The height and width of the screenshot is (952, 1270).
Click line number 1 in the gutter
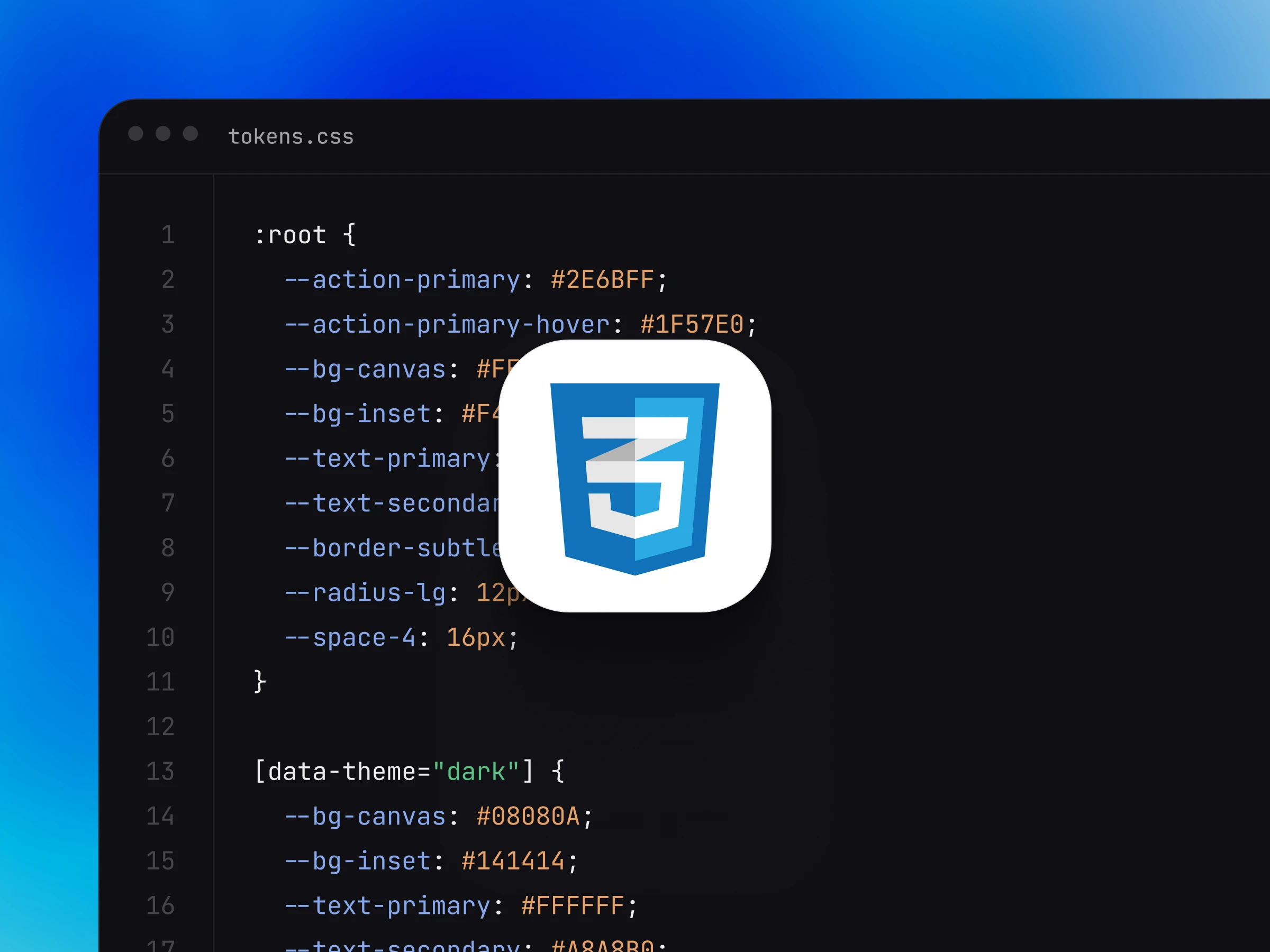(168, 235)
